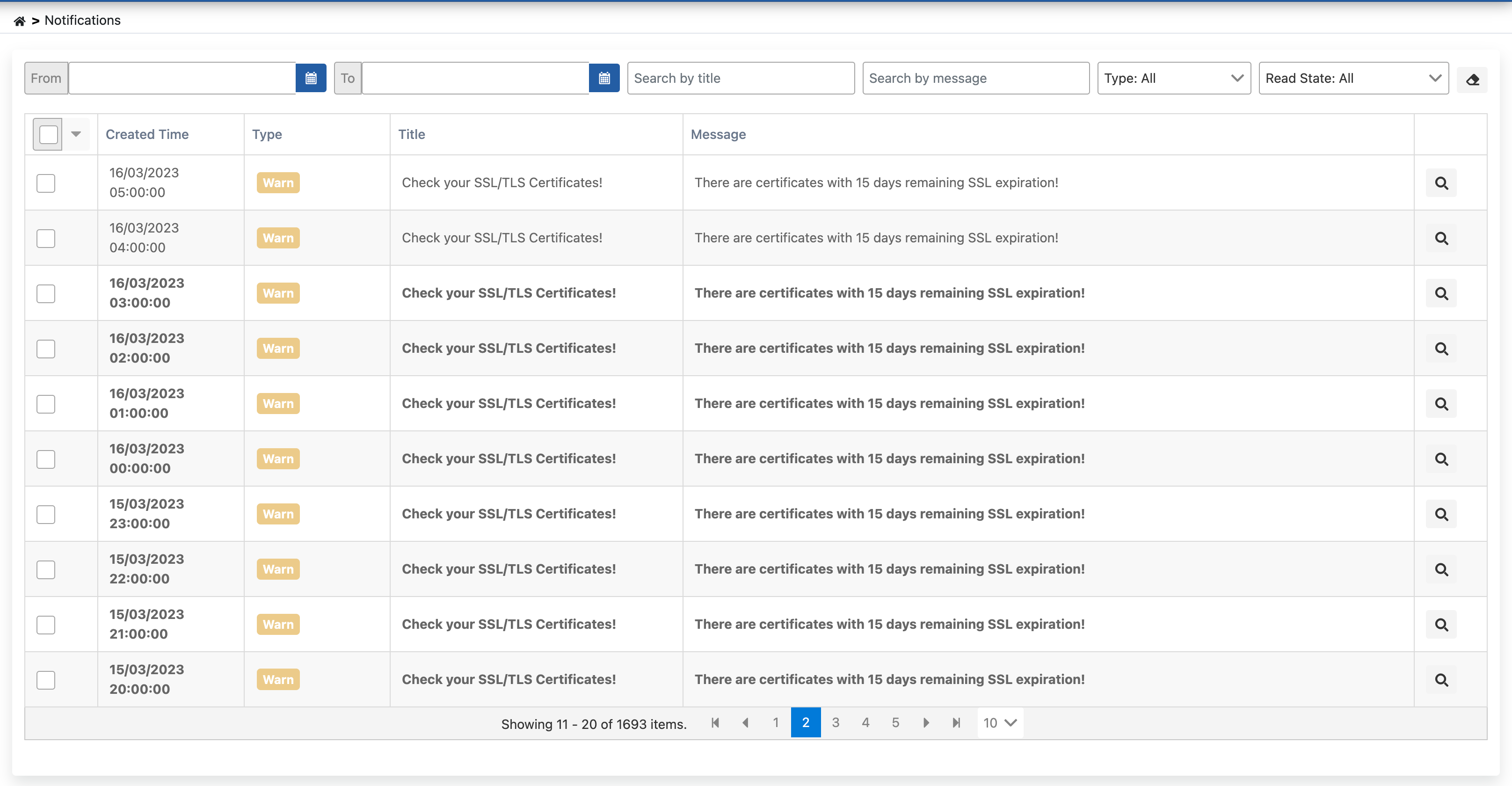Open magnifier for the 16/03/2023 02:00:00 row

[x=1441, y=349]
